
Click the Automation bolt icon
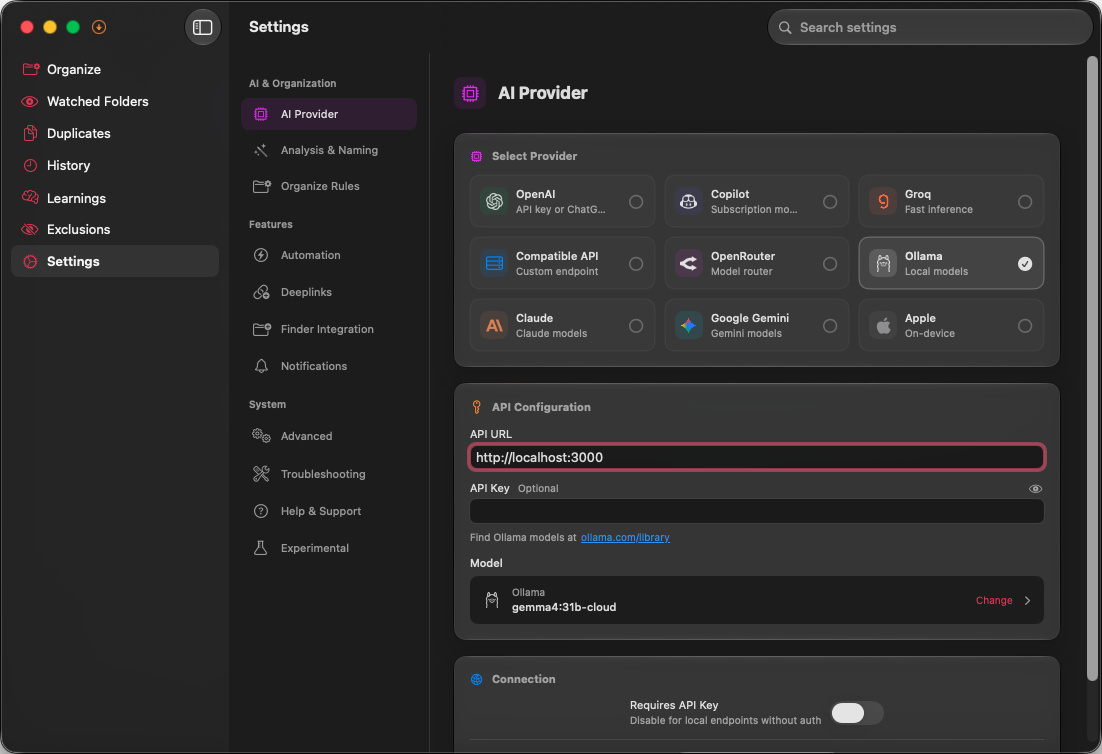261,255
